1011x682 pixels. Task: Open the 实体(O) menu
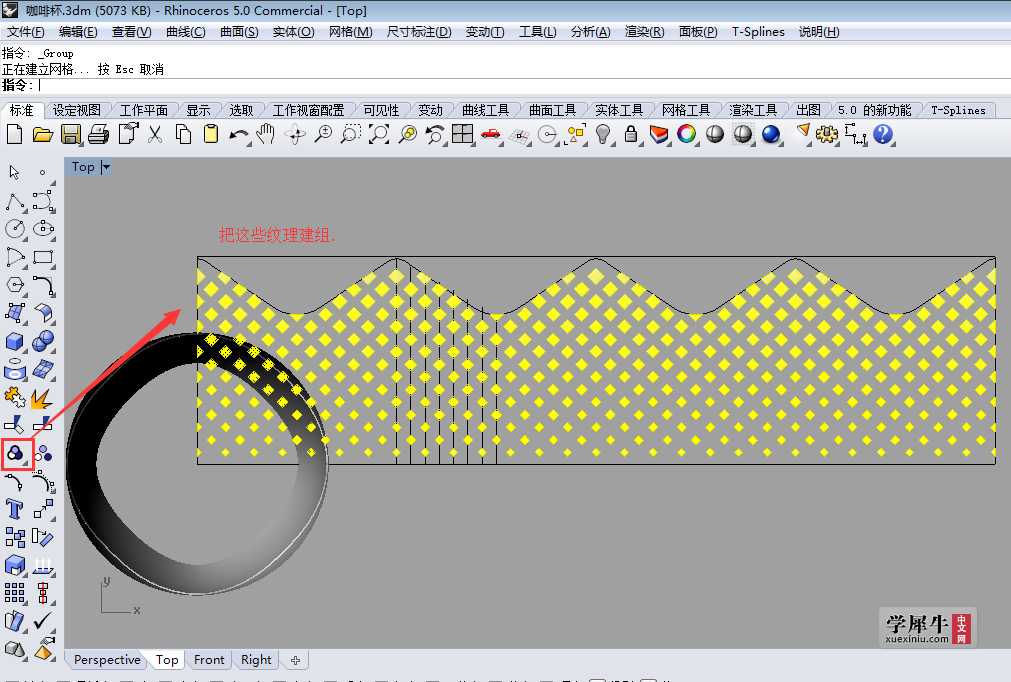pos(293,32)
